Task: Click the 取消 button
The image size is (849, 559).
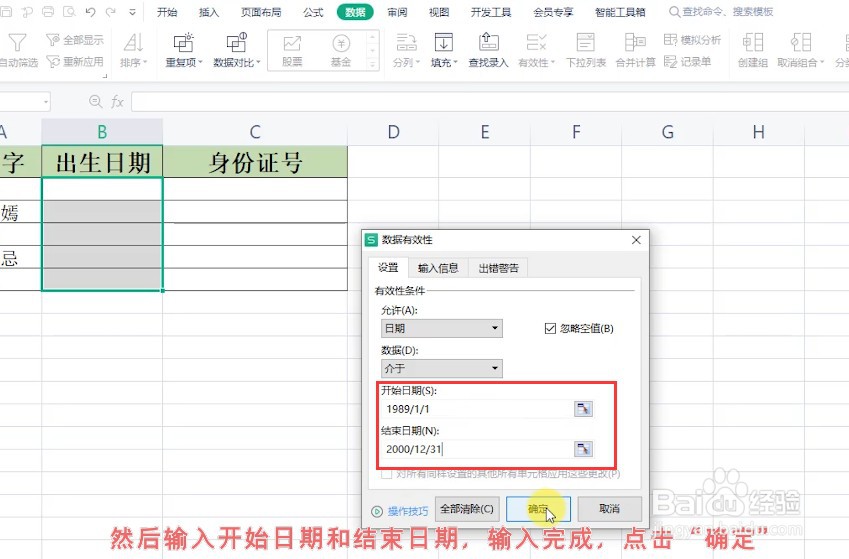Action: coord(610,509)
